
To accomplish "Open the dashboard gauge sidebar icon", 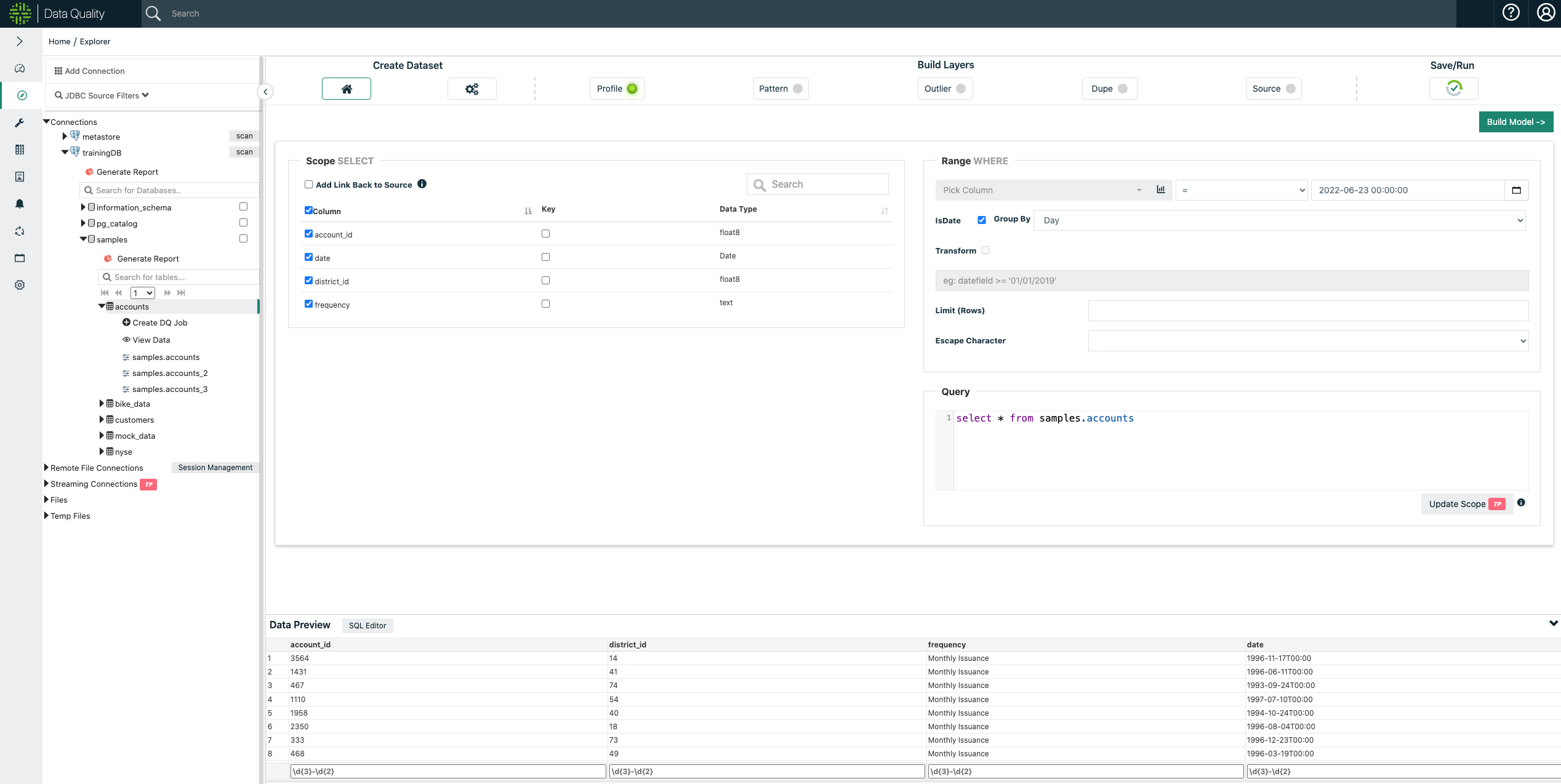I will point(20,68).
